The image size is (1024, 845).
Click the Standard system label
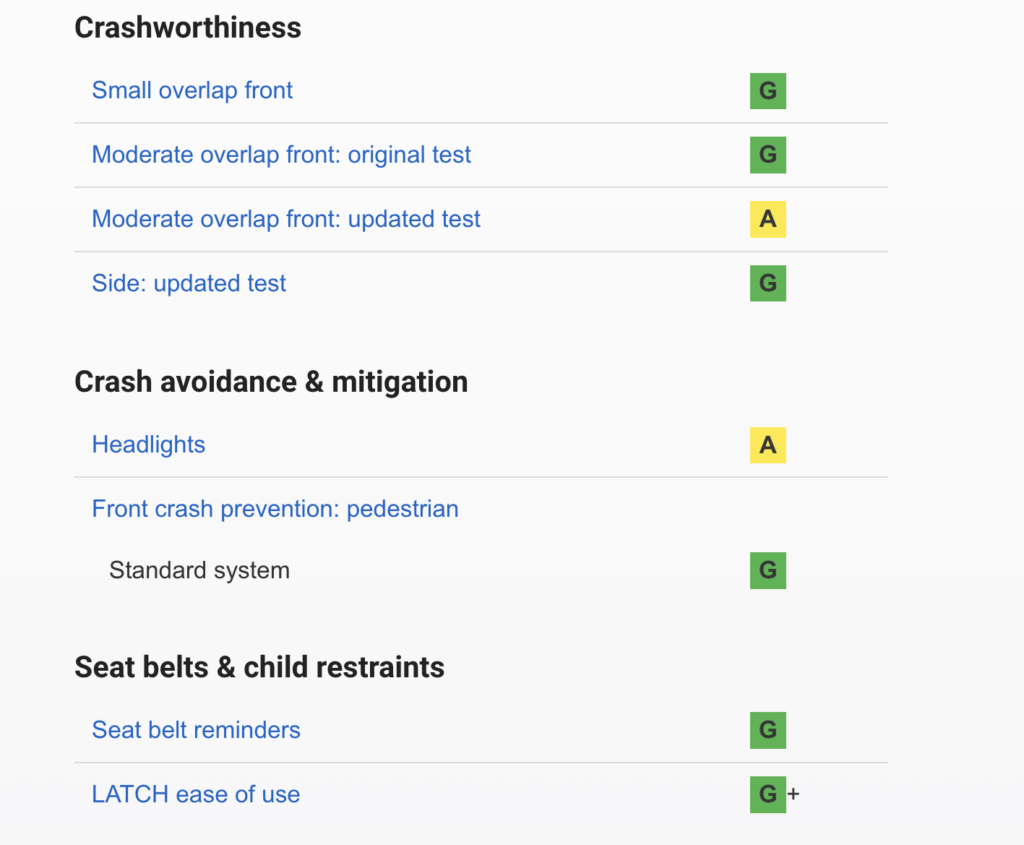click(199, 571)
